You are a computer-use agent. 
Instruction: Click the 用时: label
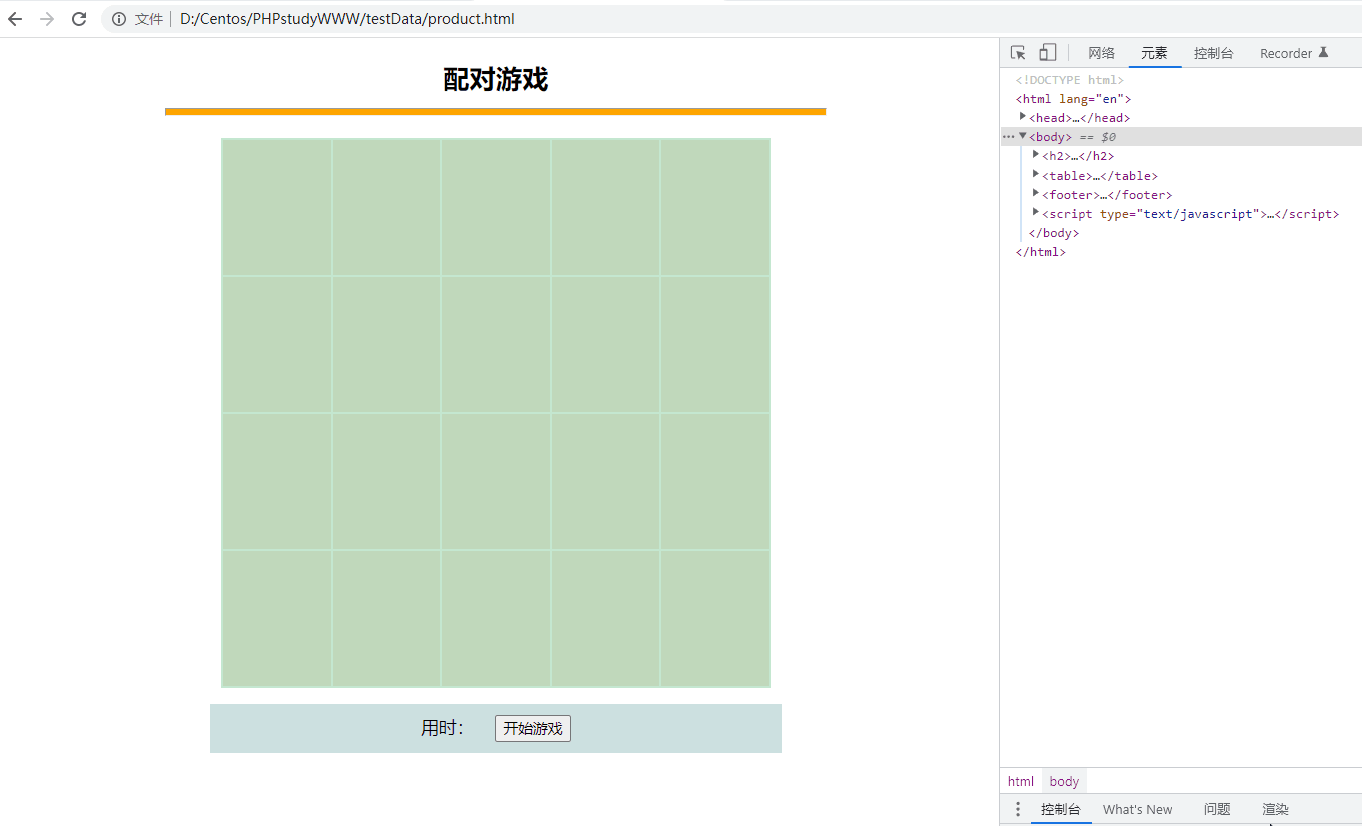442,728
